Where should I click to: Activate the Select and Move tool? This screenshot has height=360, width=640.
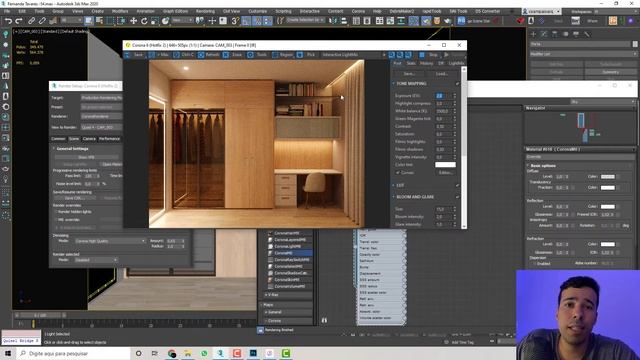(133, 20)
